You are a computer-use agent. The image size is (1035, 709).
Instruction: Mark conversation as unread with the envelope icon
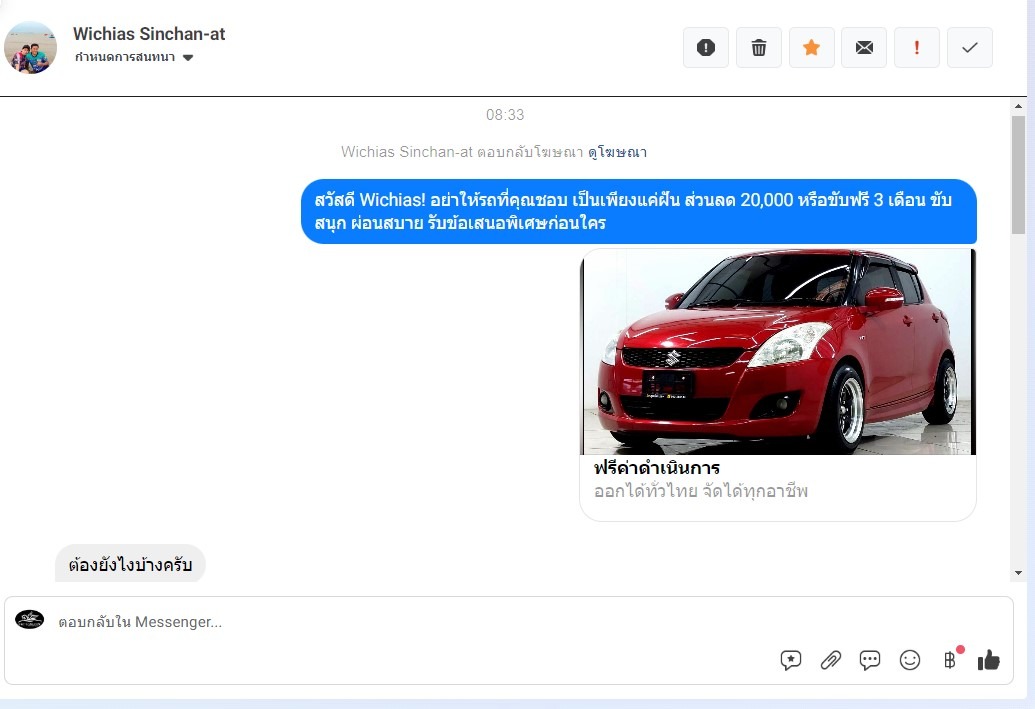(864, 48)
